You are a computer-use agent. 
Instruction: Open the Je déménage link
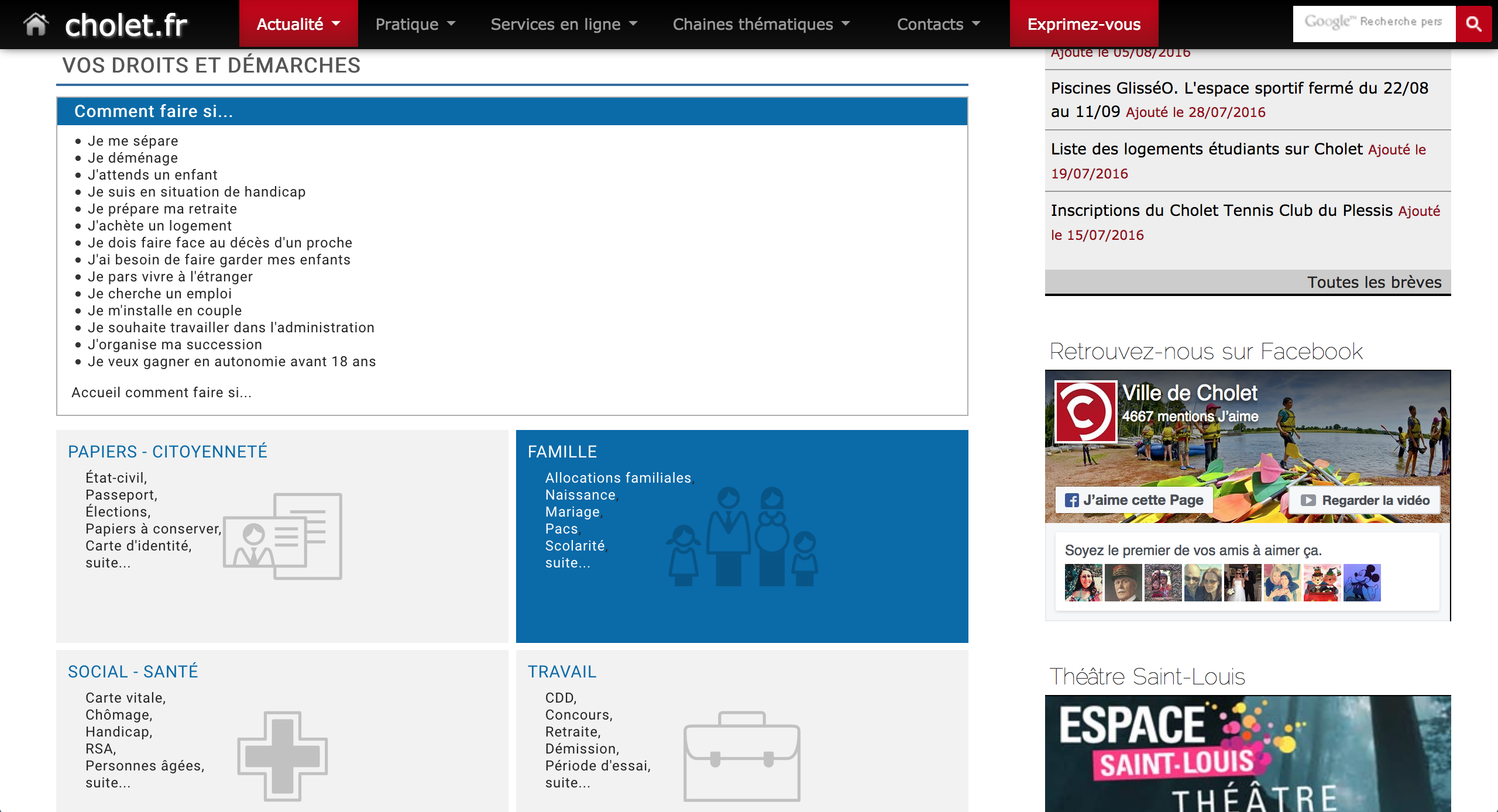(x=133, y=158)
